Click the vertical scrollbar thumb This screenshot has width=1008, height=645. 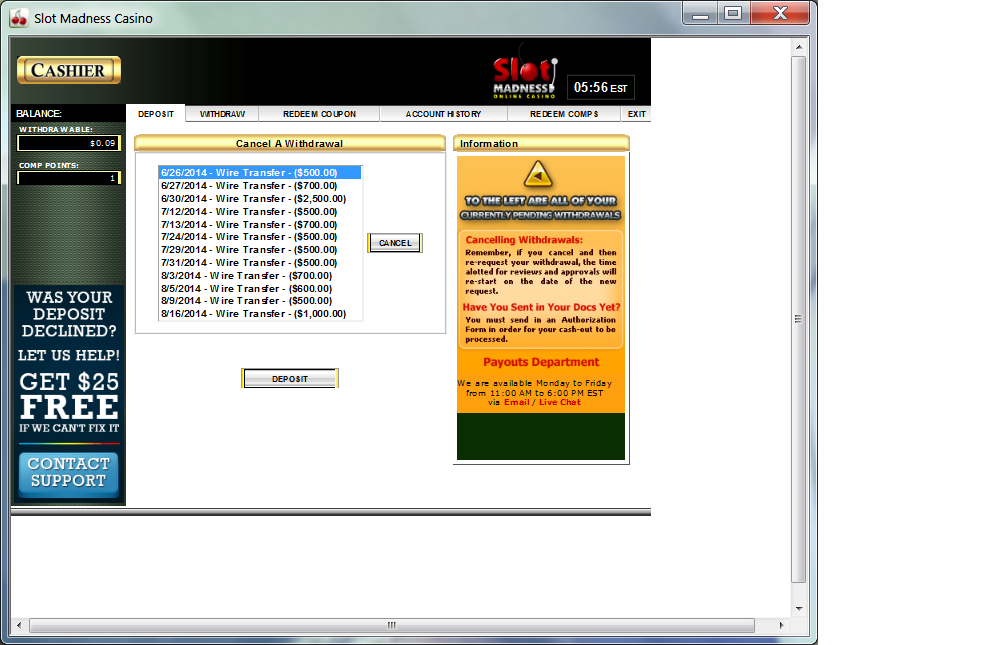coord(798,319)
